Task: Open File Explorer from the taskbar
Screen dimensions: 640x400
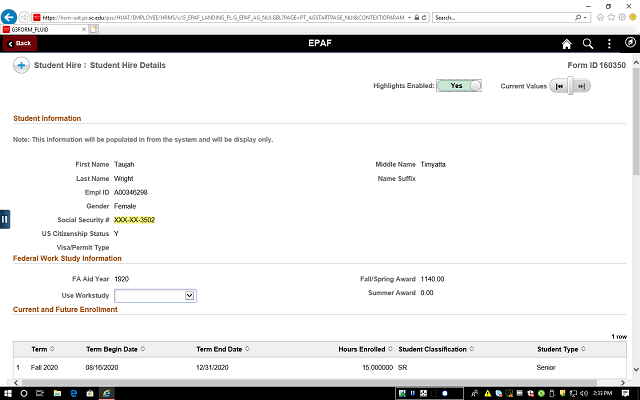Action: click(57, 393)
